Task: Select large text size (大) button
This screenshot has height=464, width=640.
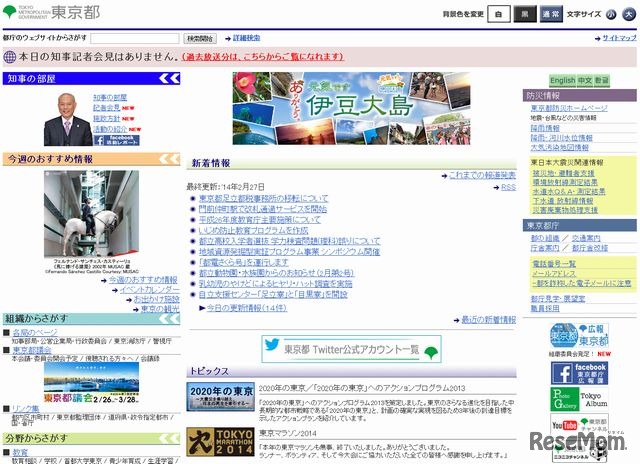Action: tap(629, 14)
